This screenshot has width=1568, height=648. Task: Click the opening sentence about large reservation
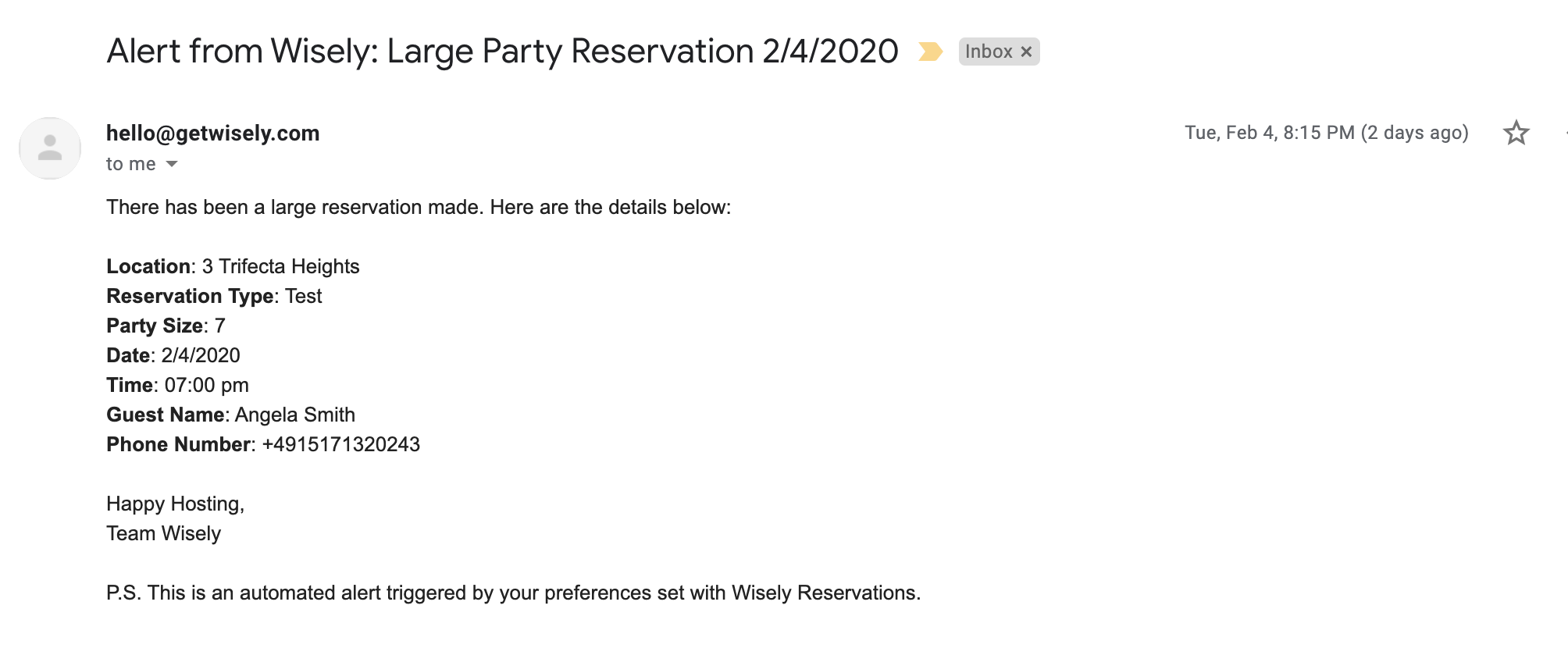[419, 207]
